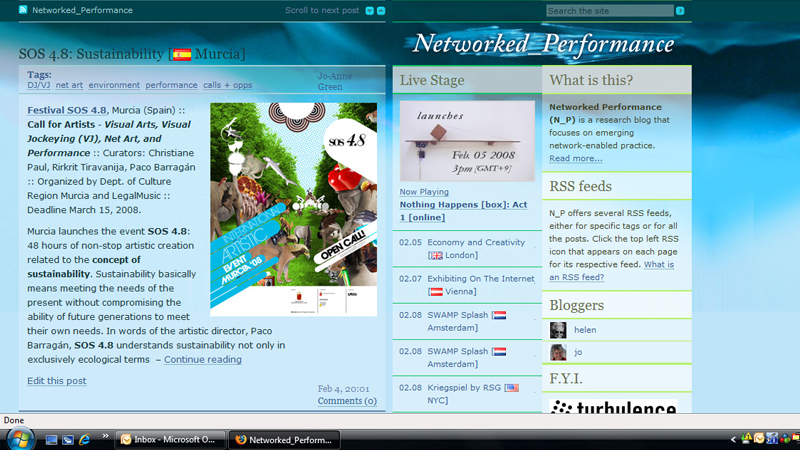800x450 pixels.
Task: Click the post date Feb 4, 20:01
Action: 343,389
